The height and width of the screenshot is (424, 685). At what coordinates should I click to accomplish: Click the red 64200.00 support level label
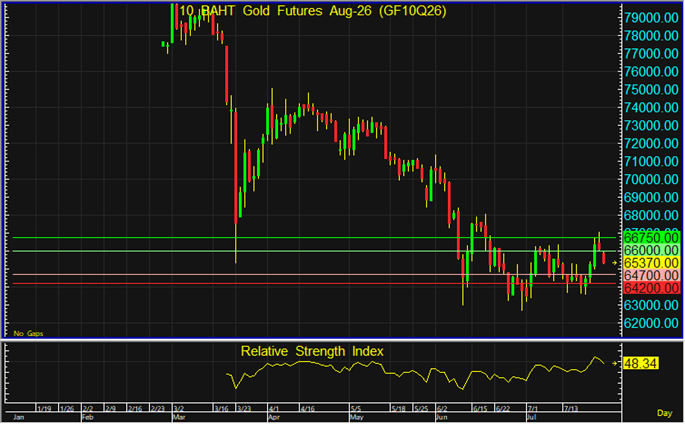(x=651, y=288)
